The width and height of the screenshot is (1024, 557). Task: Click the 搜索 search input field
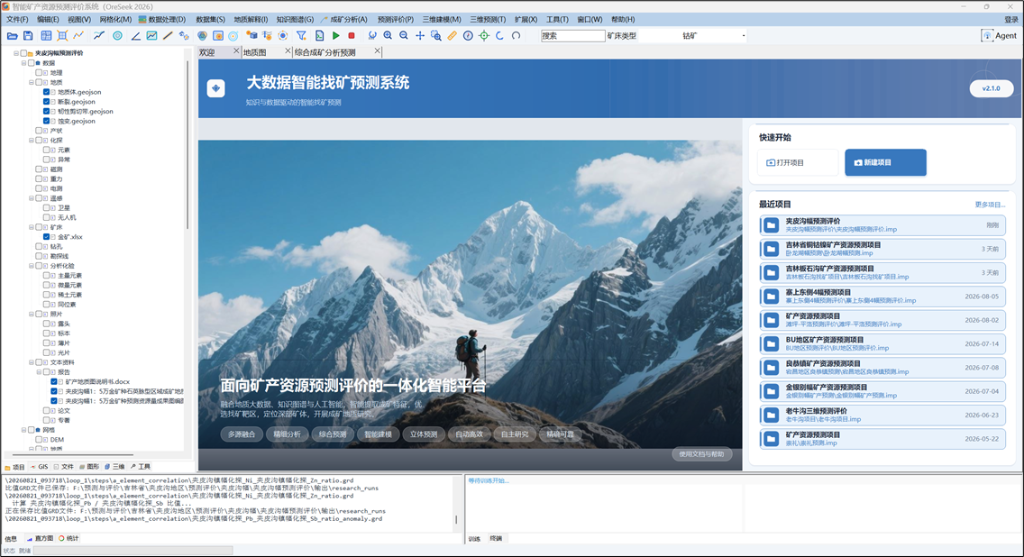pyautogui.click(x=573, y=36)
